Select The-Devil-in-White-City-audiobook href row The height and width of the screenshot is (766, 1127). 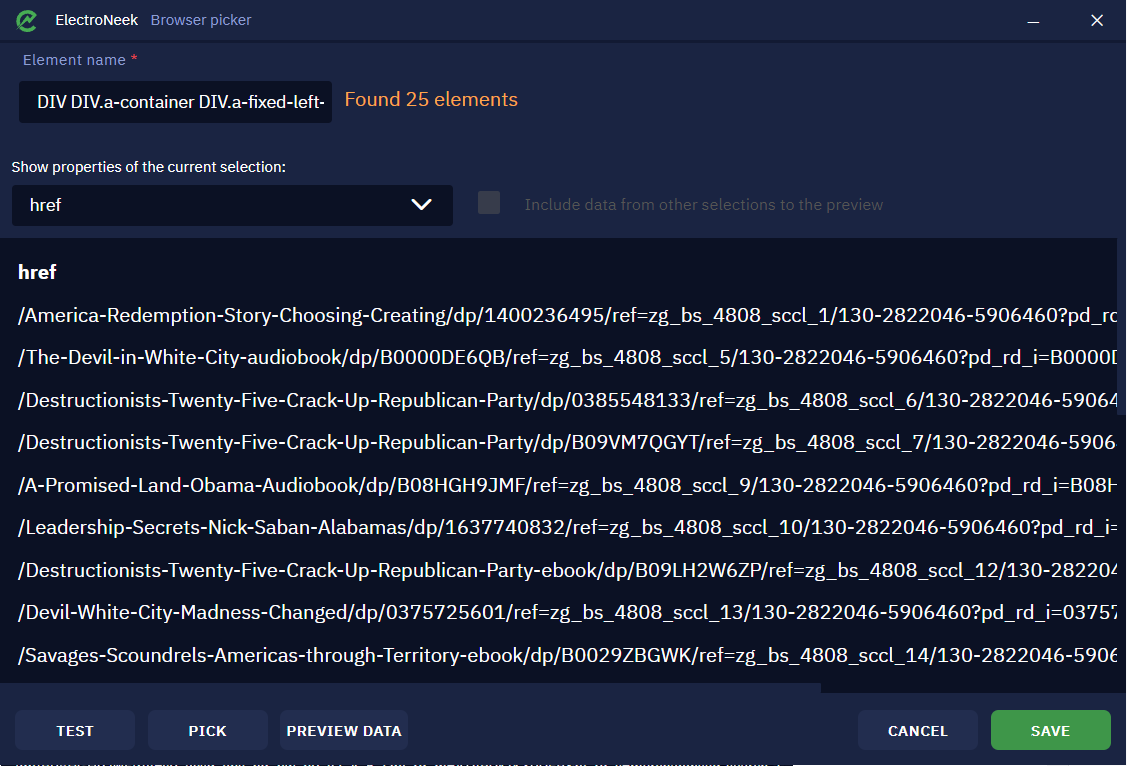tap(566, 358)
